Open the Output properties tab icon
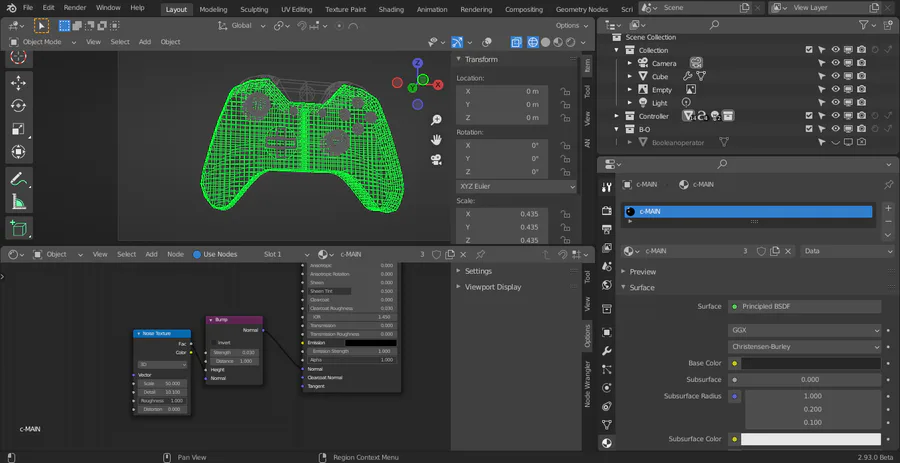This screenshot has height=463, width=900. coord(607,229)
